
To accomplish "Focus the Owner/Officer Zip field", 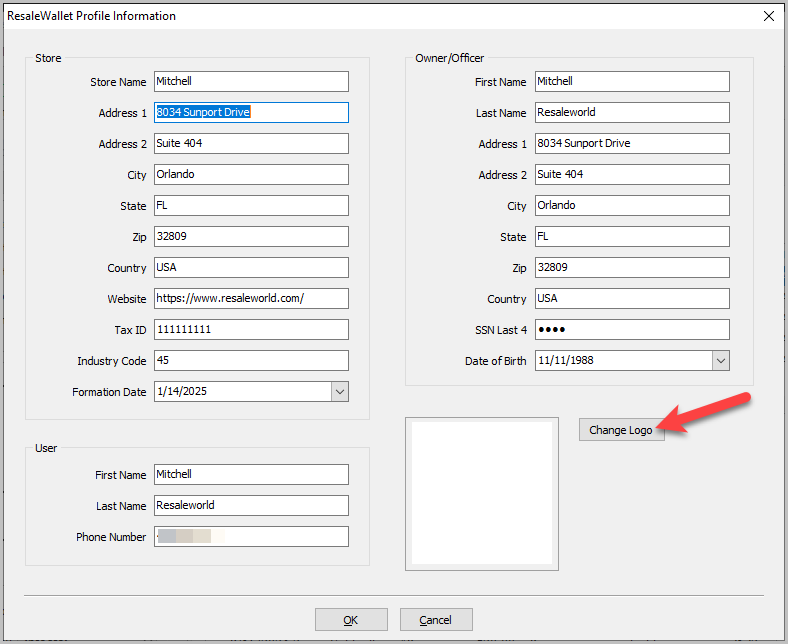I will tap(632, 267).
